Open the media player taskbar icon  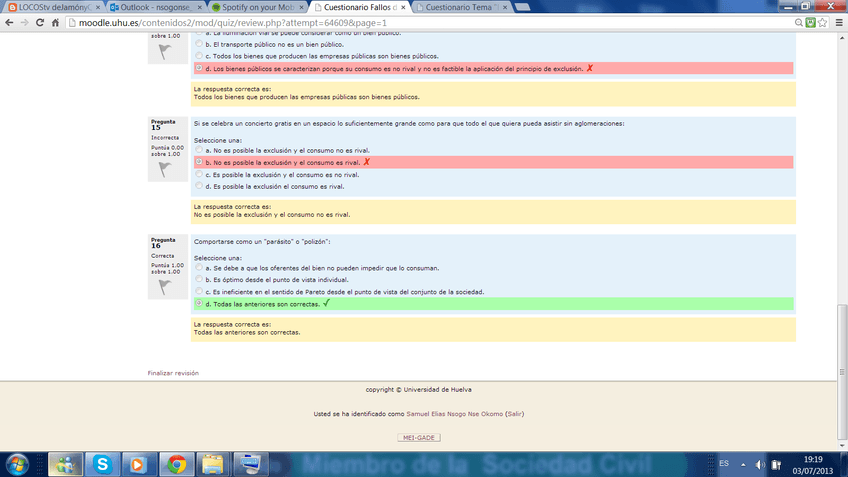pyautogui.click(x=138, y=465)
